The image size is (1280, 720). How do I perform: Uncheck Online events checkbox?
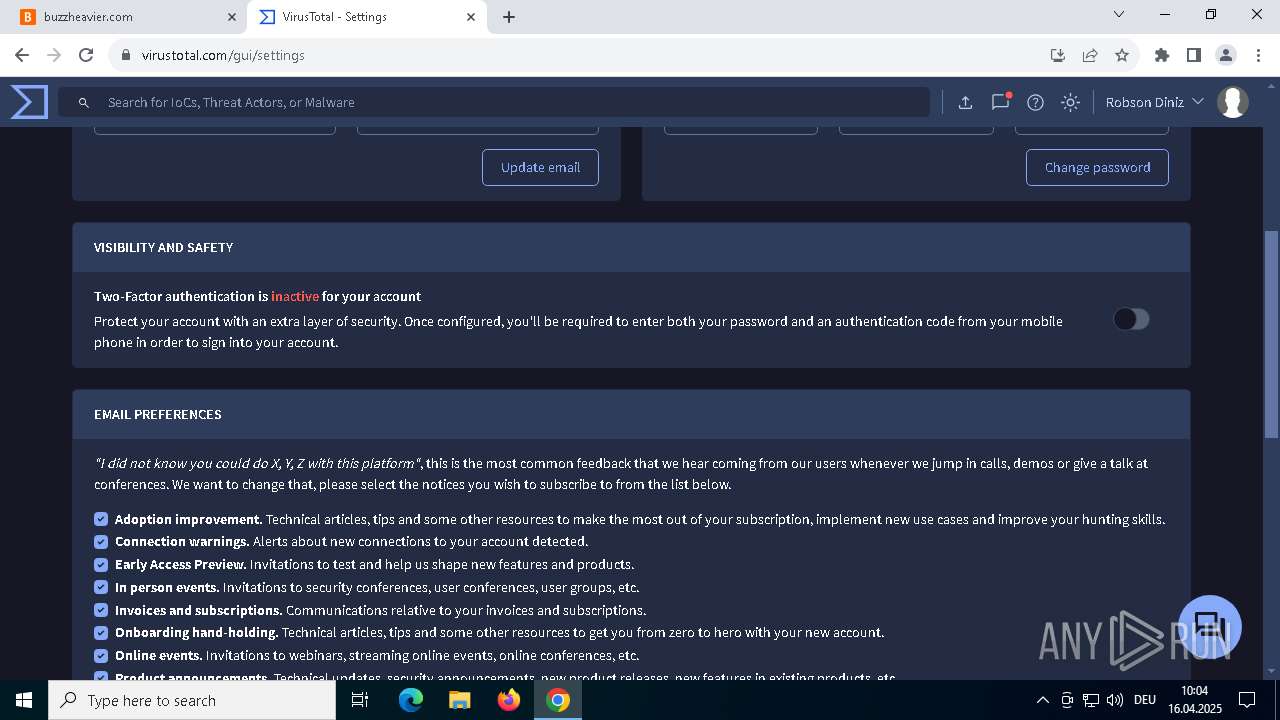tap(101, 655)
